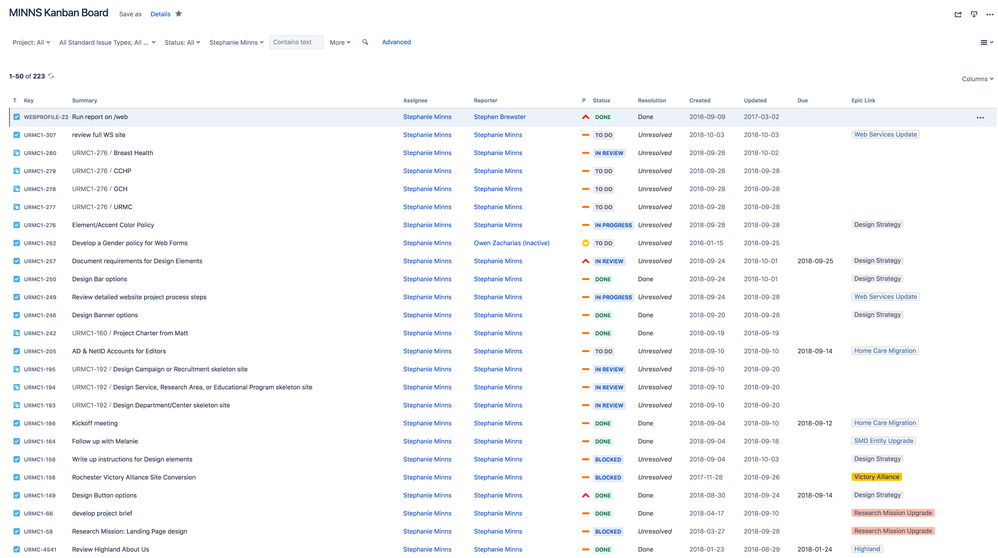Sort by the Epic Link column header
Viewport: 998px width, 558px height.
(864, 101)
